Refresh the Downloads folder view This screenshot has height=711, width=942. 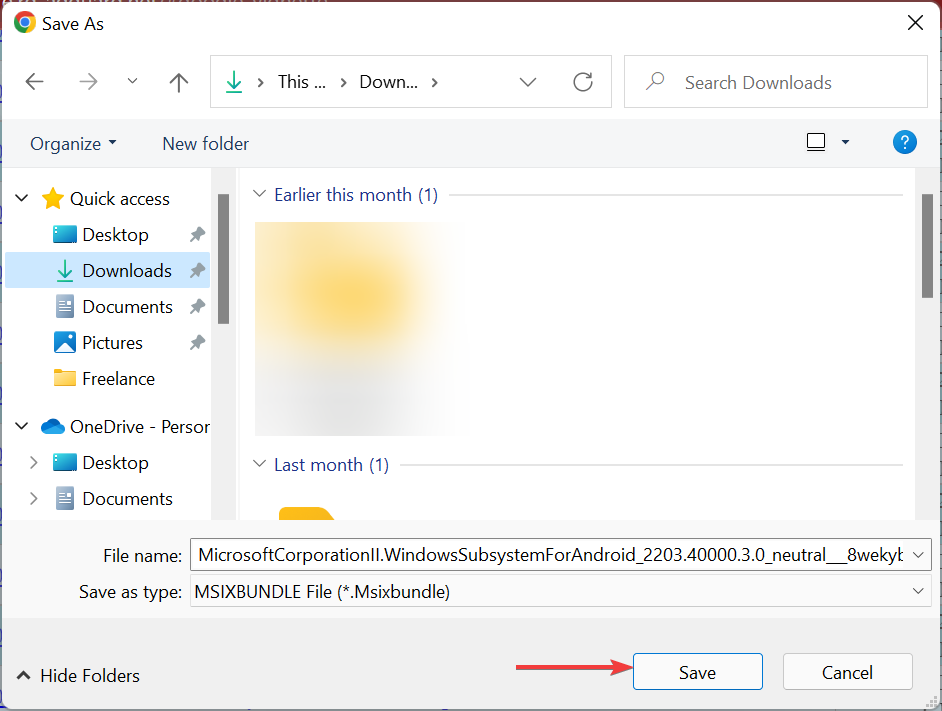click(583, 82)
